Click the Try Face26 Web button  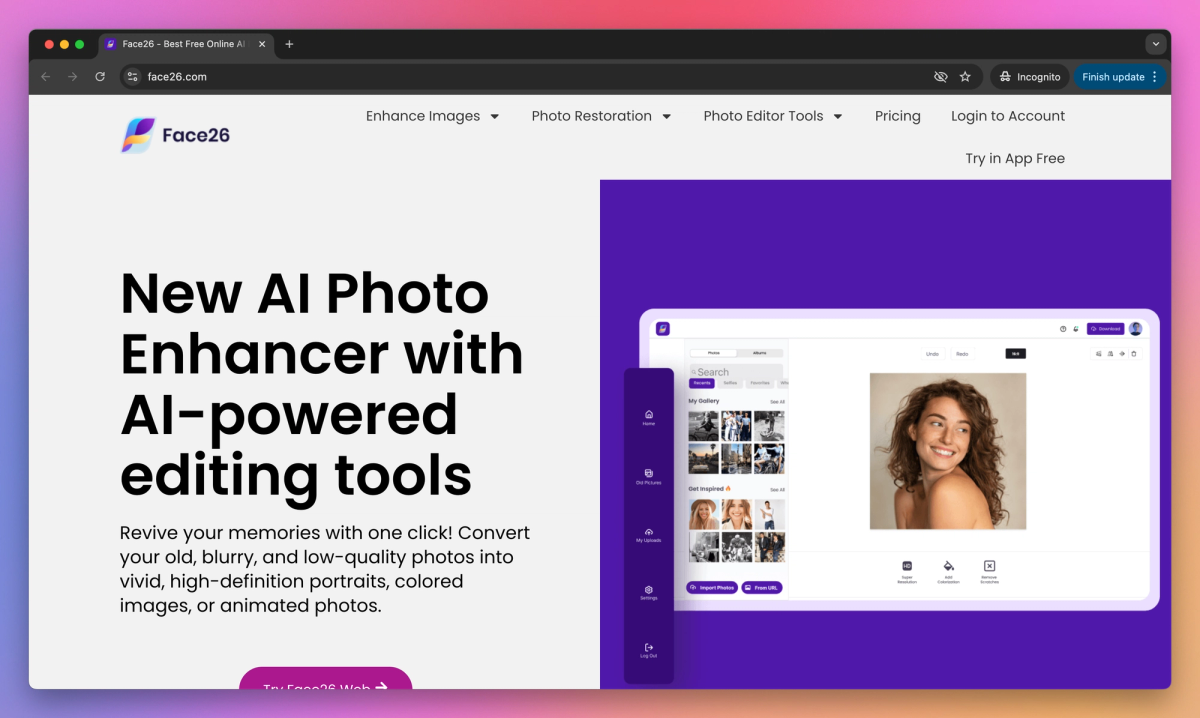(326, 679)
